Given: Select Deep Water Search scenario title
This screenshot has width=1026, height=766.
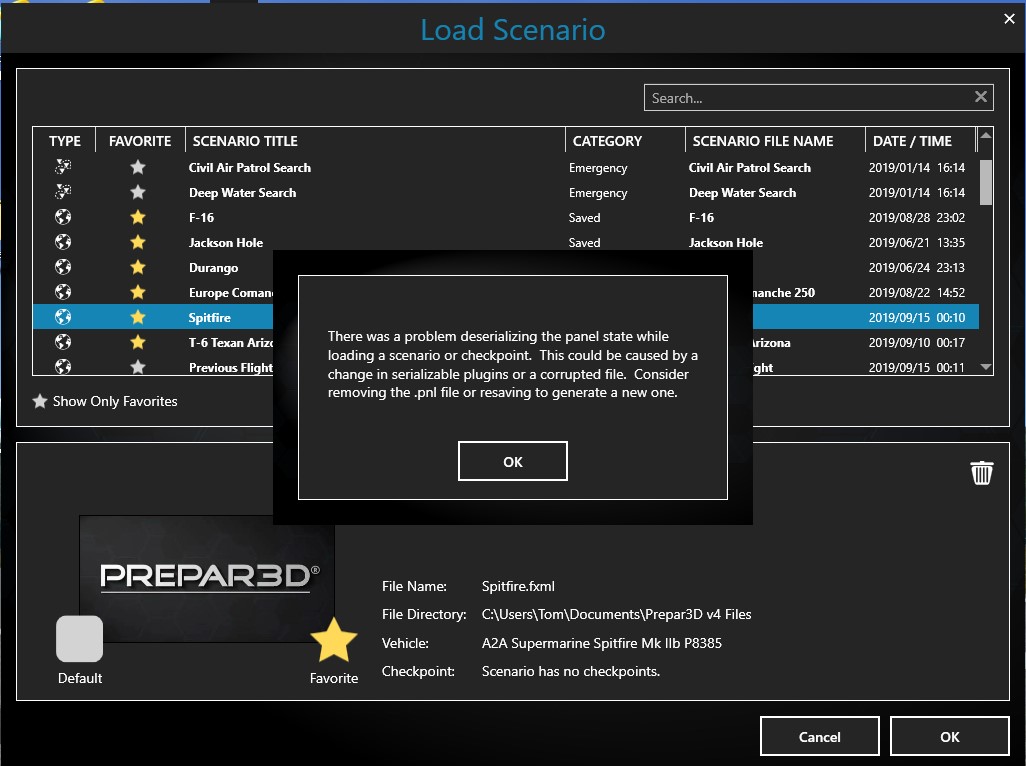Looking at the screenshot, I should [x=242, y=192].
